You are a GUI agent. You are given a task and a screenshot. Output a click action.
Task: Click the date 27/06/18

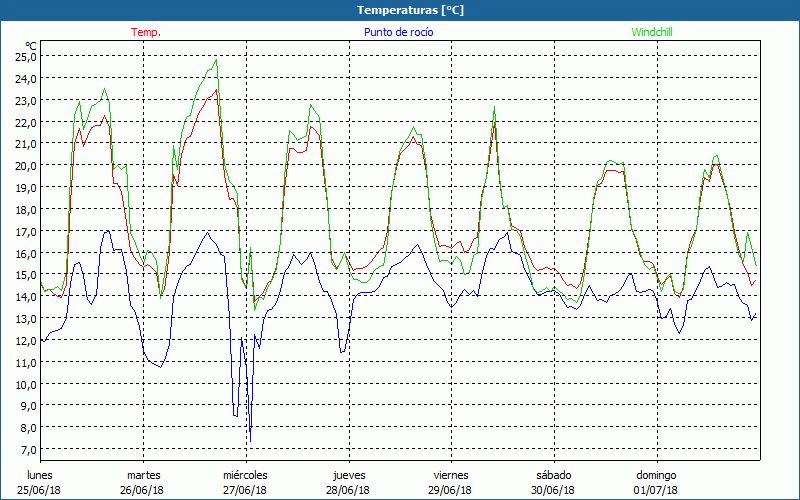click(245, 490)
